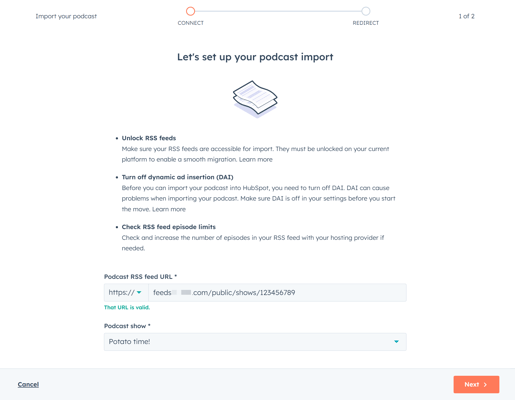This screenshot has width=515, height=400.
Task: Open the https:// protocol dropdown
Action: [126, 293]
